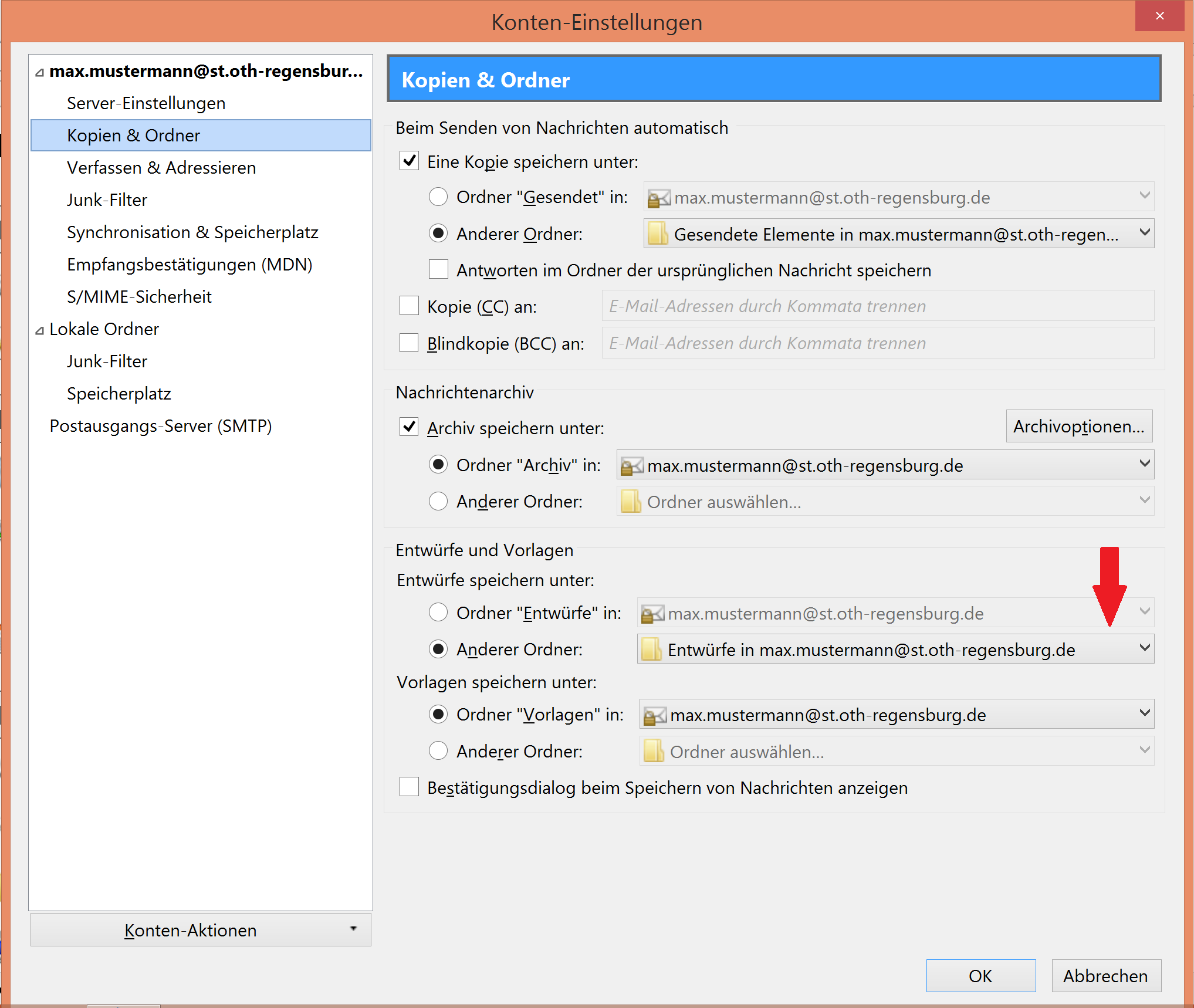Open the Gesendete Elemente folder dropdown
Viewport: 1194px width, 1008px height.
click(1144, 233)
